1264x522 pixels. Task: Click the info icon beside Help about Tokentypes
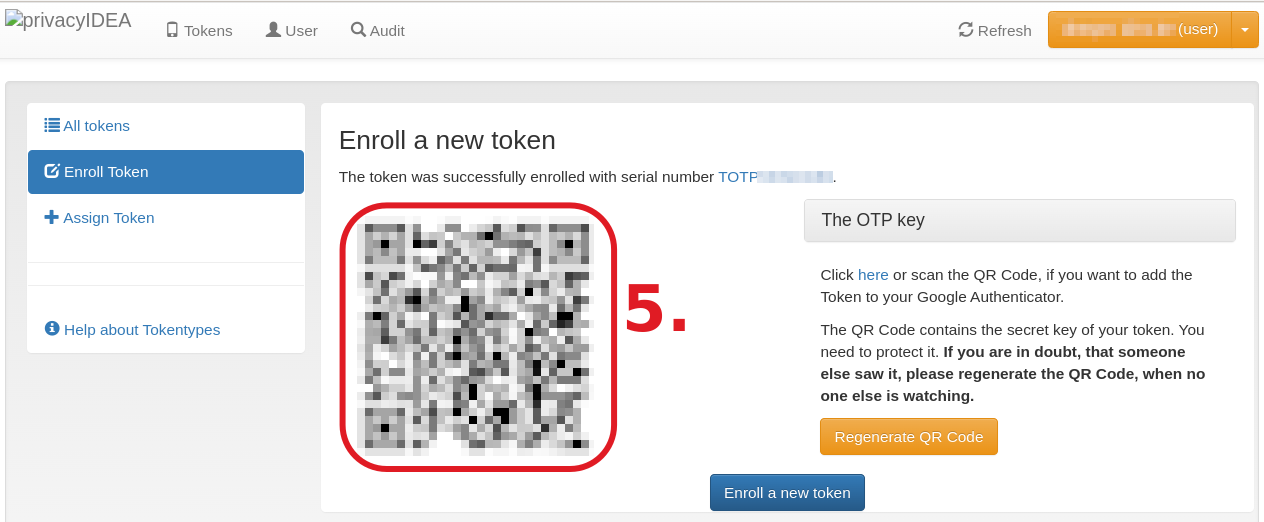(52, 329)
